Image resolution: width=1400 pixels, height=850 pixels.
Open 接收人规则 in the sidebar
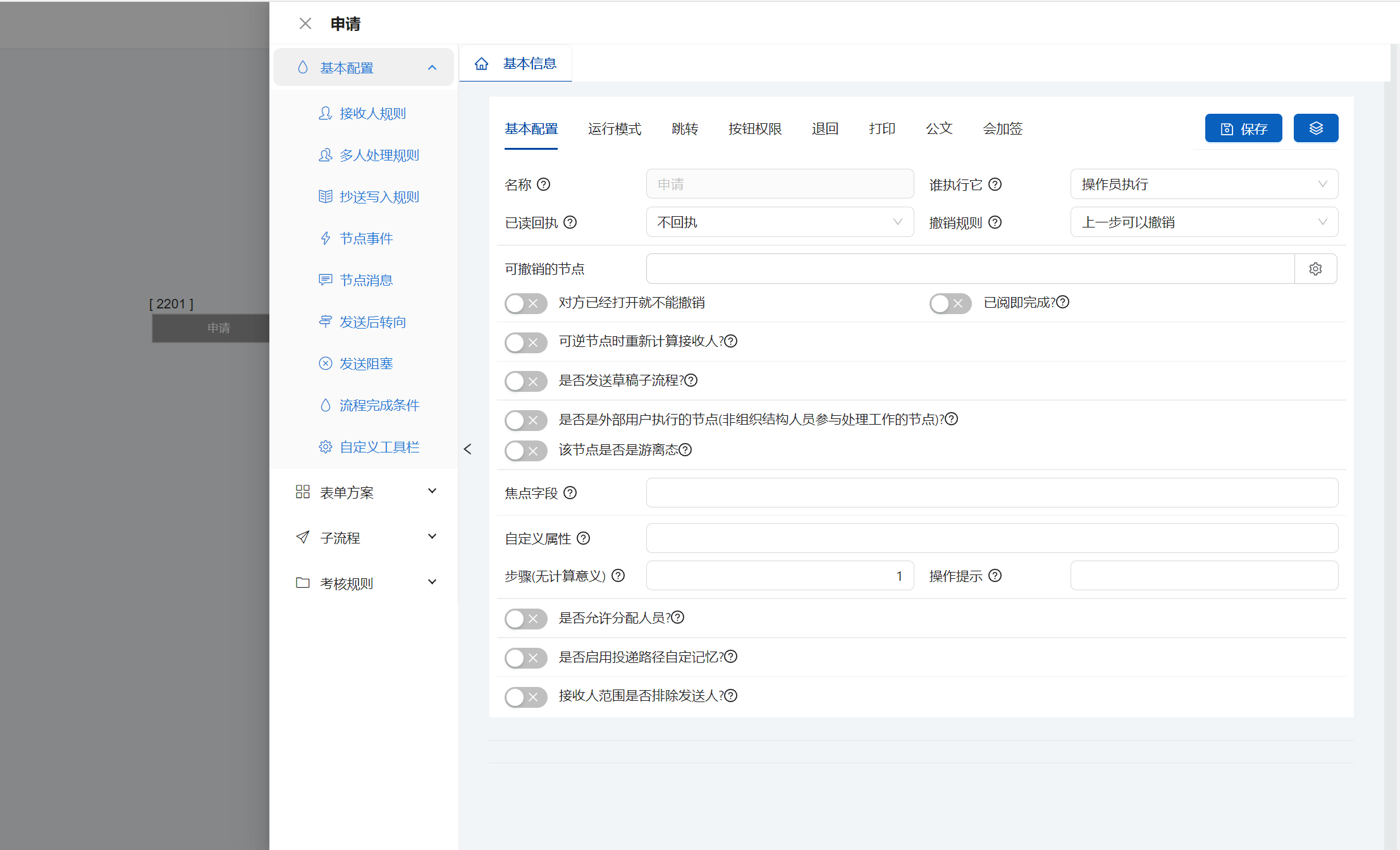[362, 113]
